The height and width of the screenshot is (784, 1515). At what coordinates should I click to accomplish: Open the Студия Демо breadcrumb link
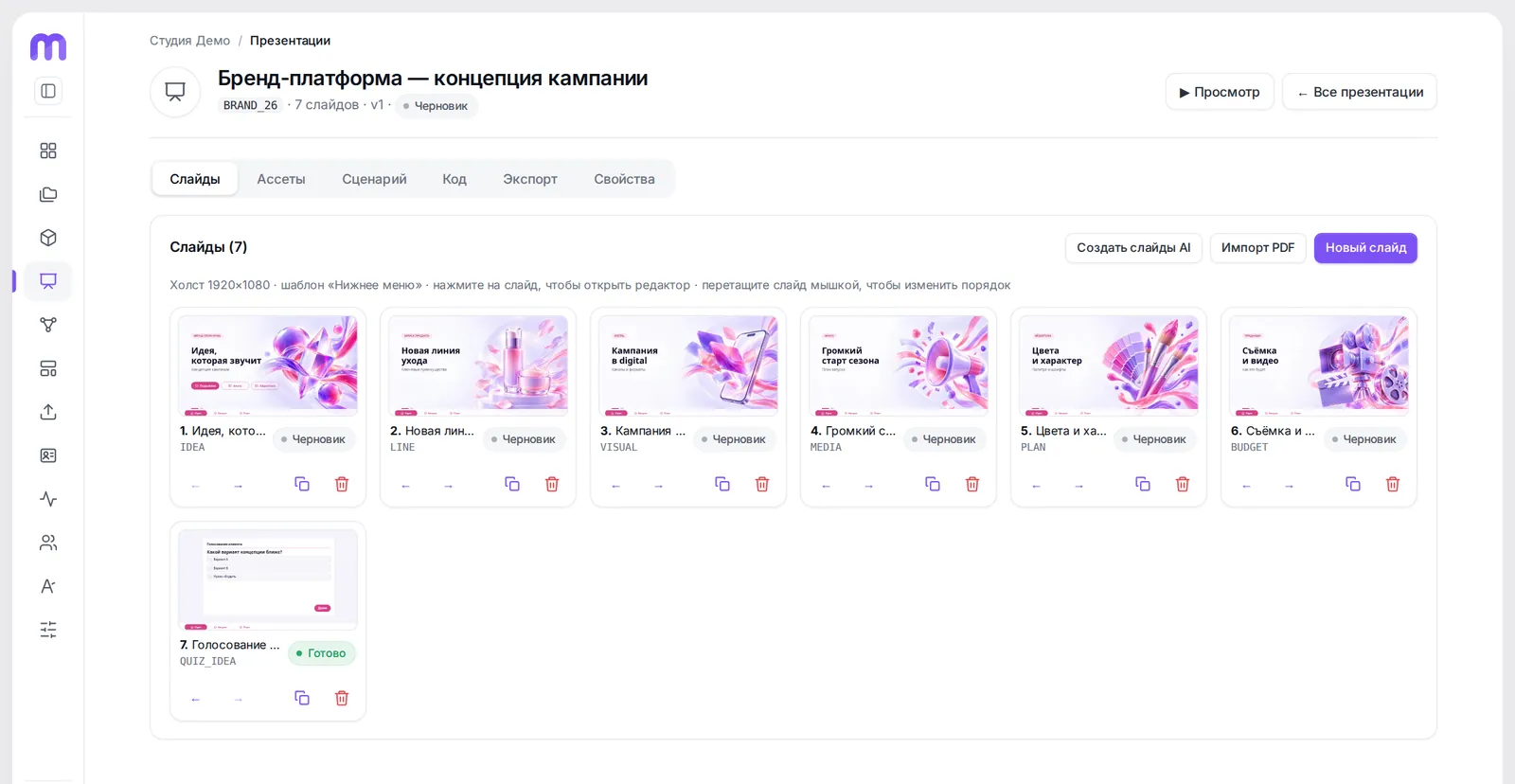(189, 41)
